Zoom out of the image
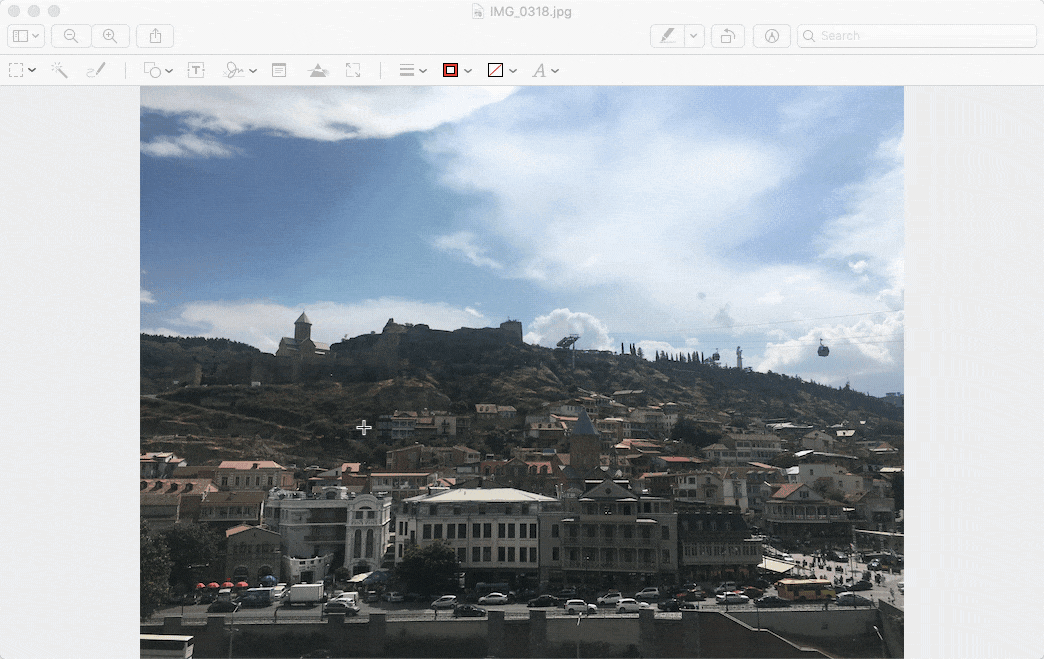 pos(71,36)
